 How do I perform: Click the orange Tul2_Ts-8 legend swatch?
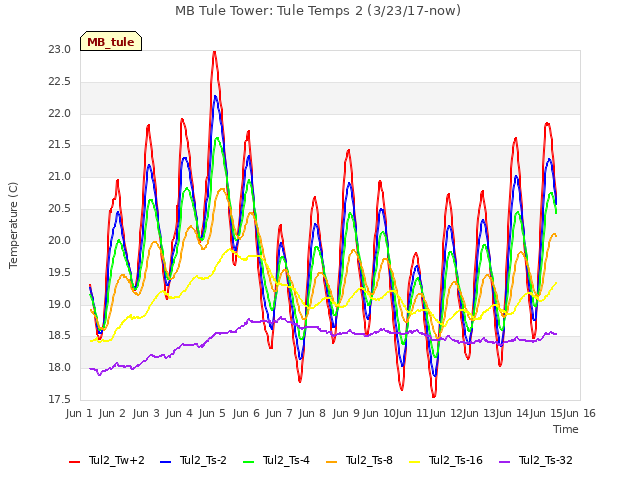(x=331, y=462)
